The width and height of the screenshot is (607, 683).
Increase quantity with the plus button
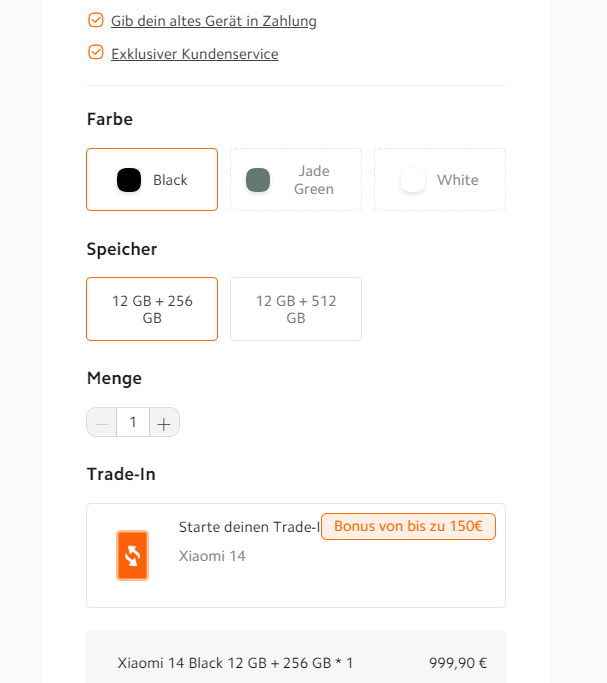[164, 422]
